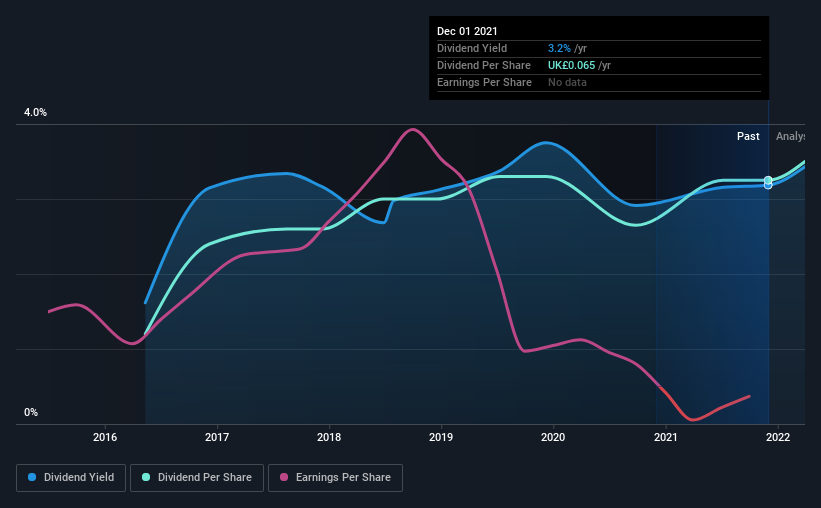Click the 2019 x-axis label

[x=441, y=437]
